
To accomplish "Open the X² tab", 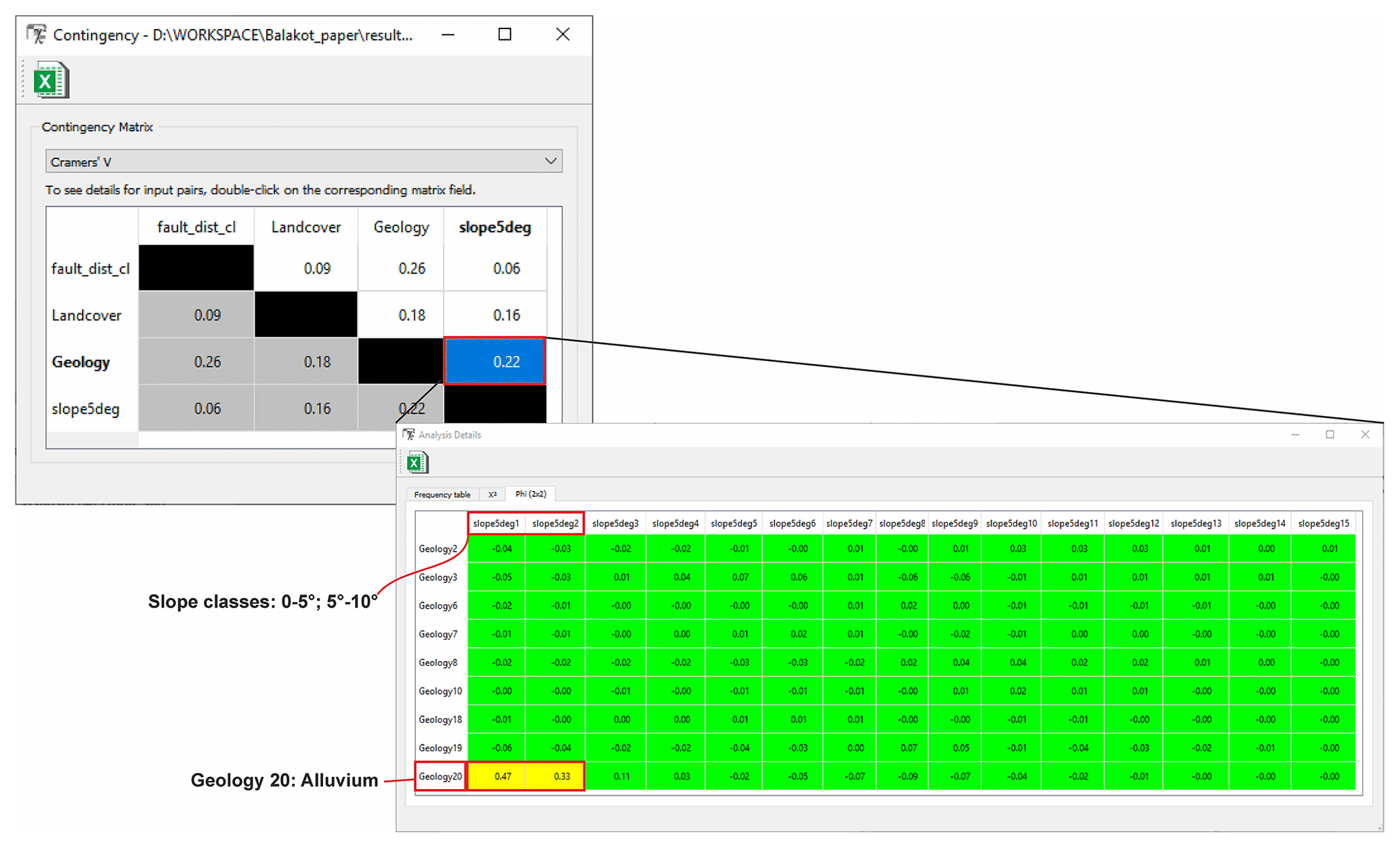I will [492, 494].
